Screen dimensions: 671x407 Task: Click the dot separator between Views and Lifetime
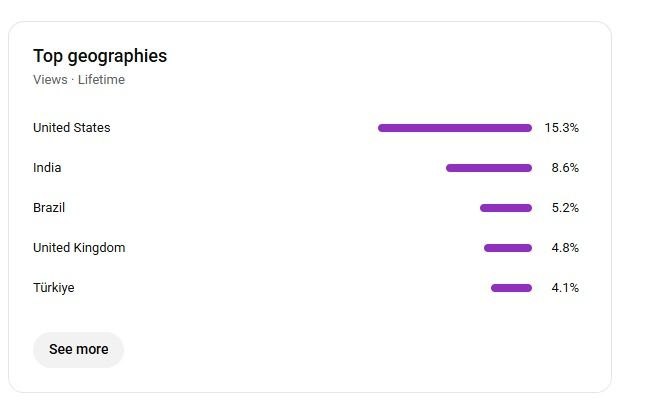tap(73, 80)
